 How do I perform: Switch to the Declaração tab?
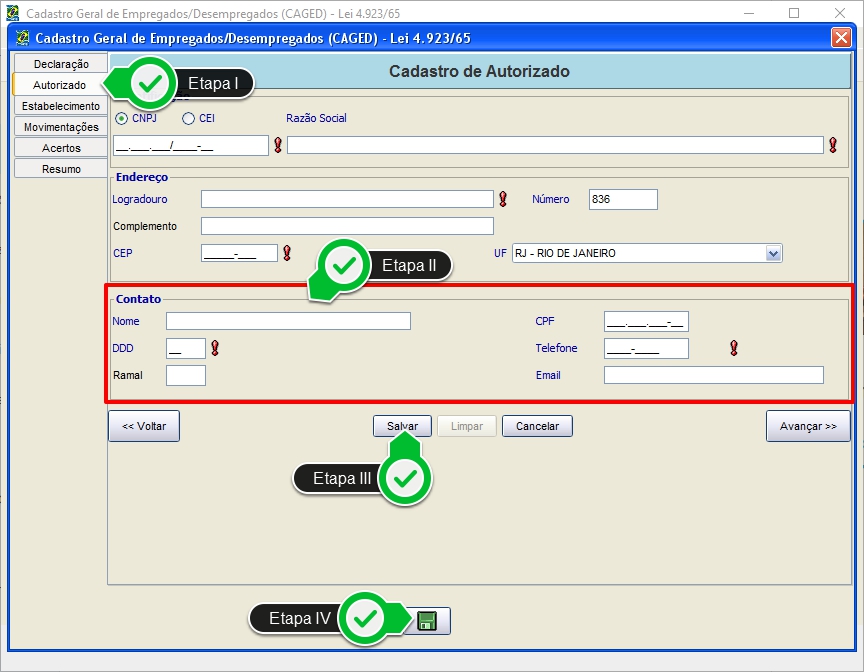pyautogui.click(x=61, y=64)
